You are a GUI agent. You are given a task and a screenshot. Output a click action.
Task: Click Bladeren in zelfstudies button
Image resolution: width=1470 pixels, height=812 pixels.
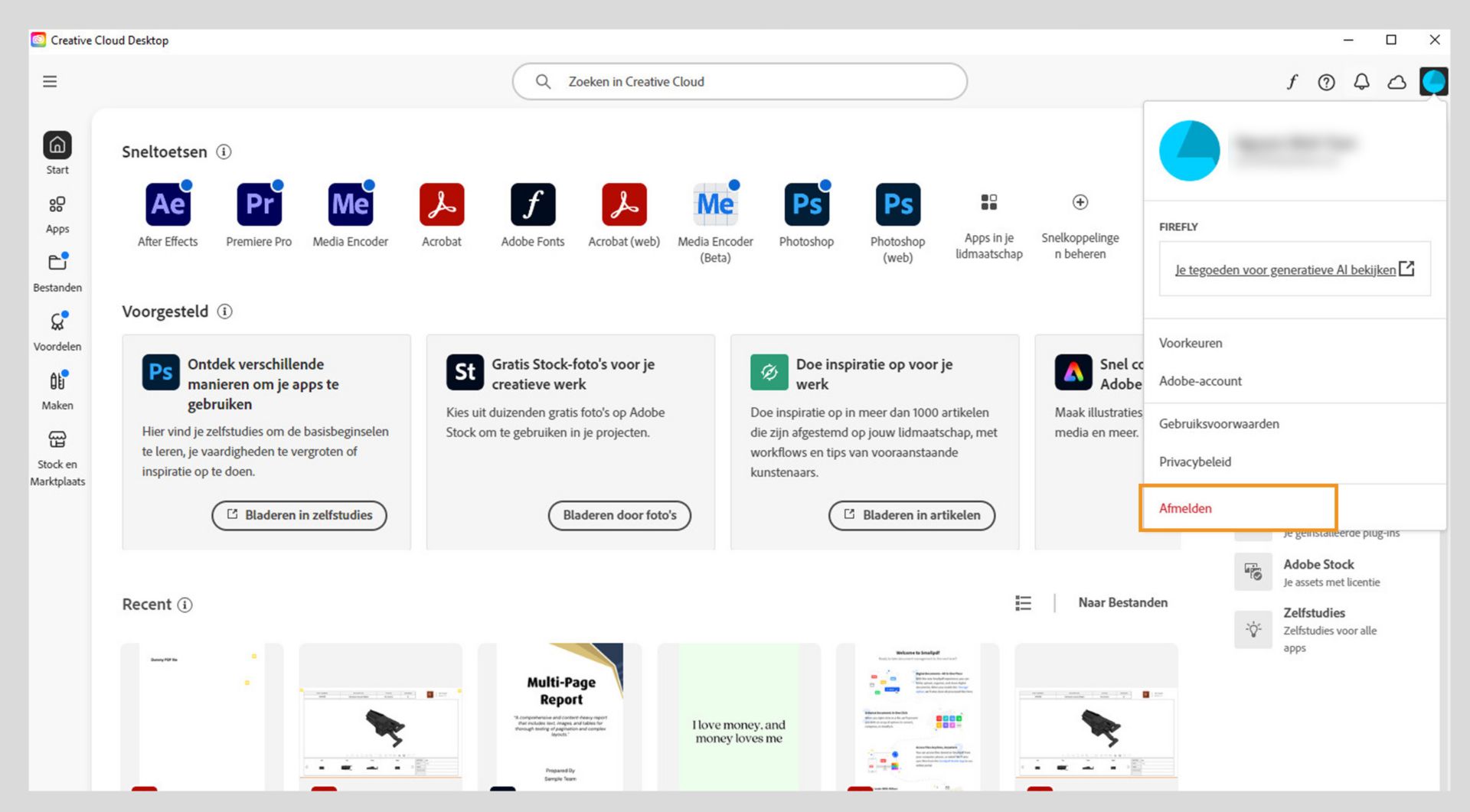tap(299, 515)
